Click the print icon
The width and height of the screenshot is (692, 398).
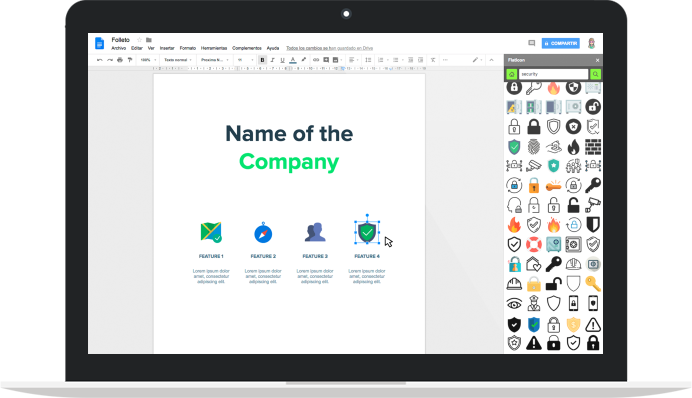[x=120, y=60]
